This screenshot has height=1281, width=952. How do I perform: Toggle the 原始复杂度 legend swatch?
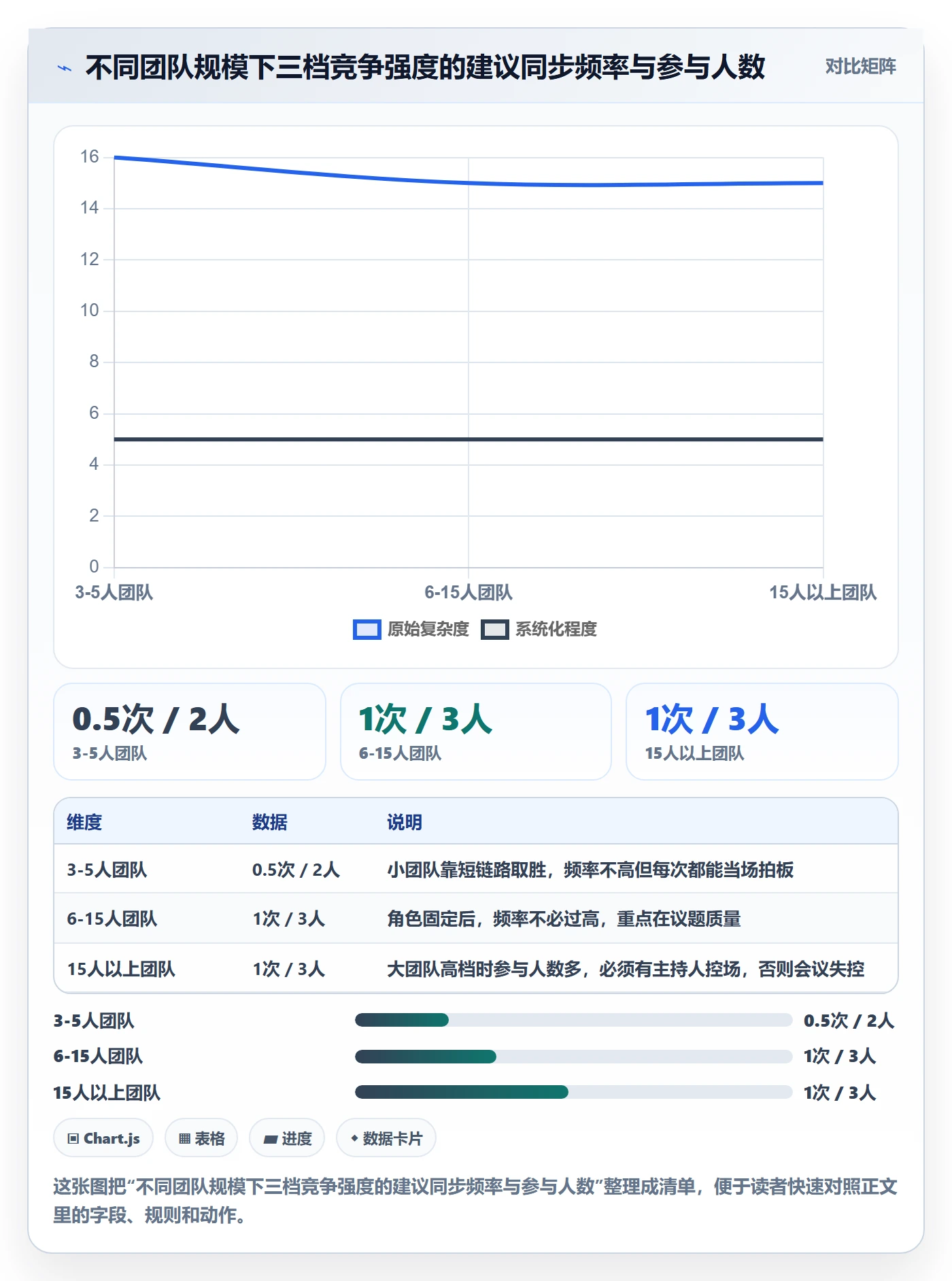click(367, 630)
